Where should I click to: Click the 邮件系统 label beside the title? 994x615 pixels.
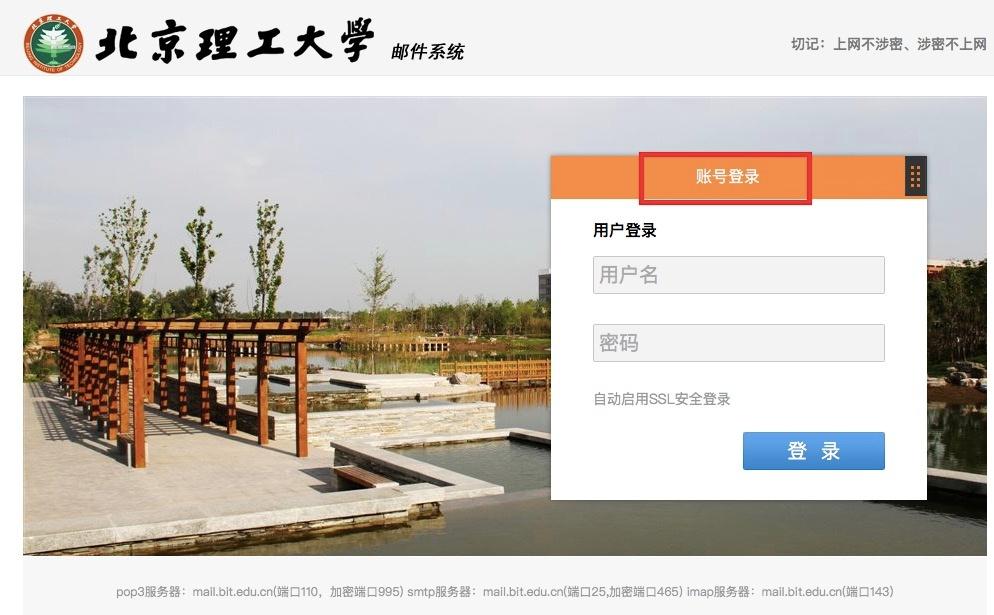pos(428,51)
